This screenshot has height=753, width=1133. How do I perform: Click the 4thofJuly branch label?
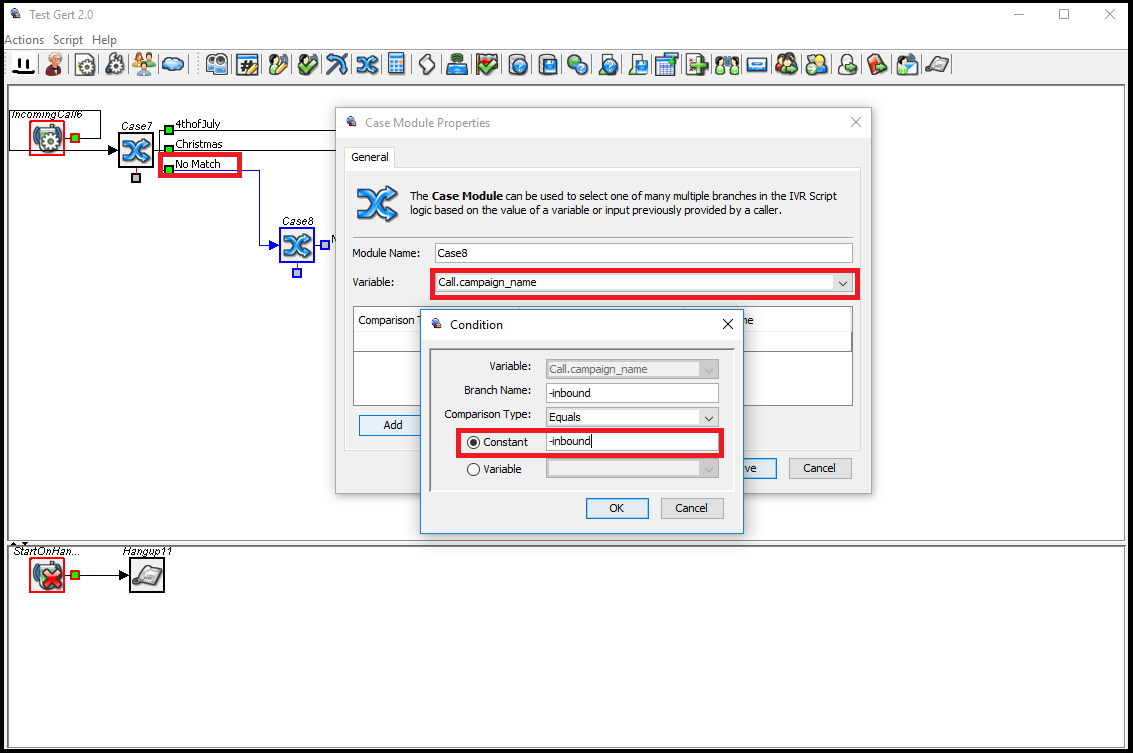(197, 124)
